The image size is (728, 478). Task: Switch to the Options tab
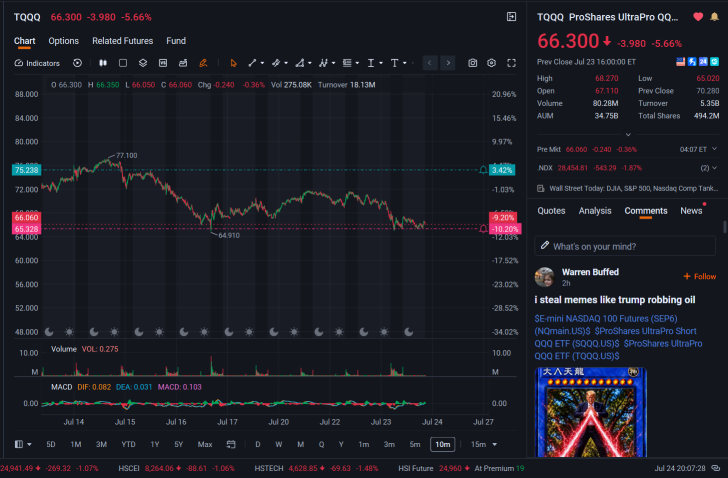coord(64,41)
